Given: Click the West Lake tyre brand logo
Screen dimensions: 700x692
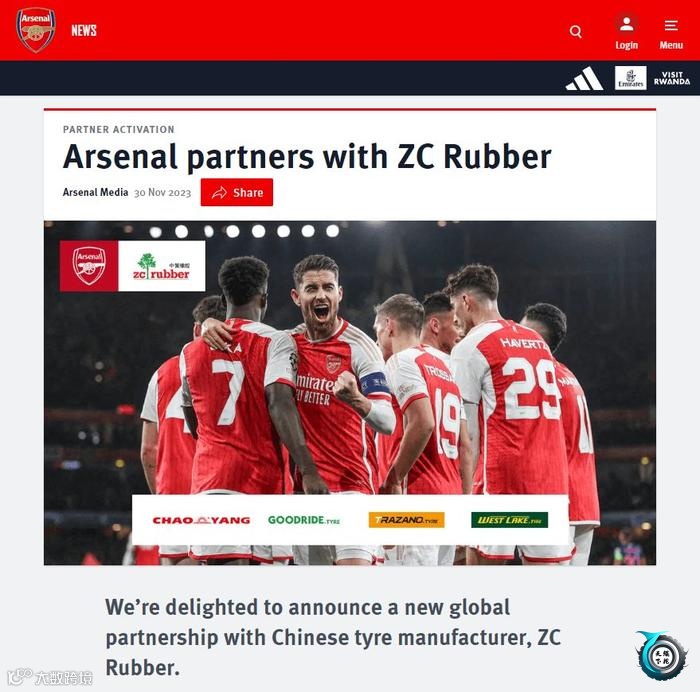Looking at the screenshot, I should 509,520.
